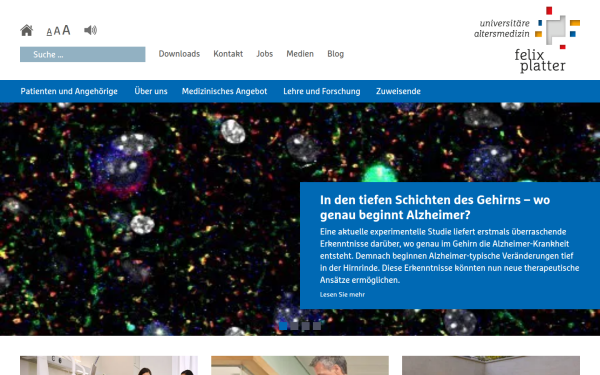This screenshot has height=375, width=600.
Task: Select the largest font size A
Action: click(x=66, y=30)
